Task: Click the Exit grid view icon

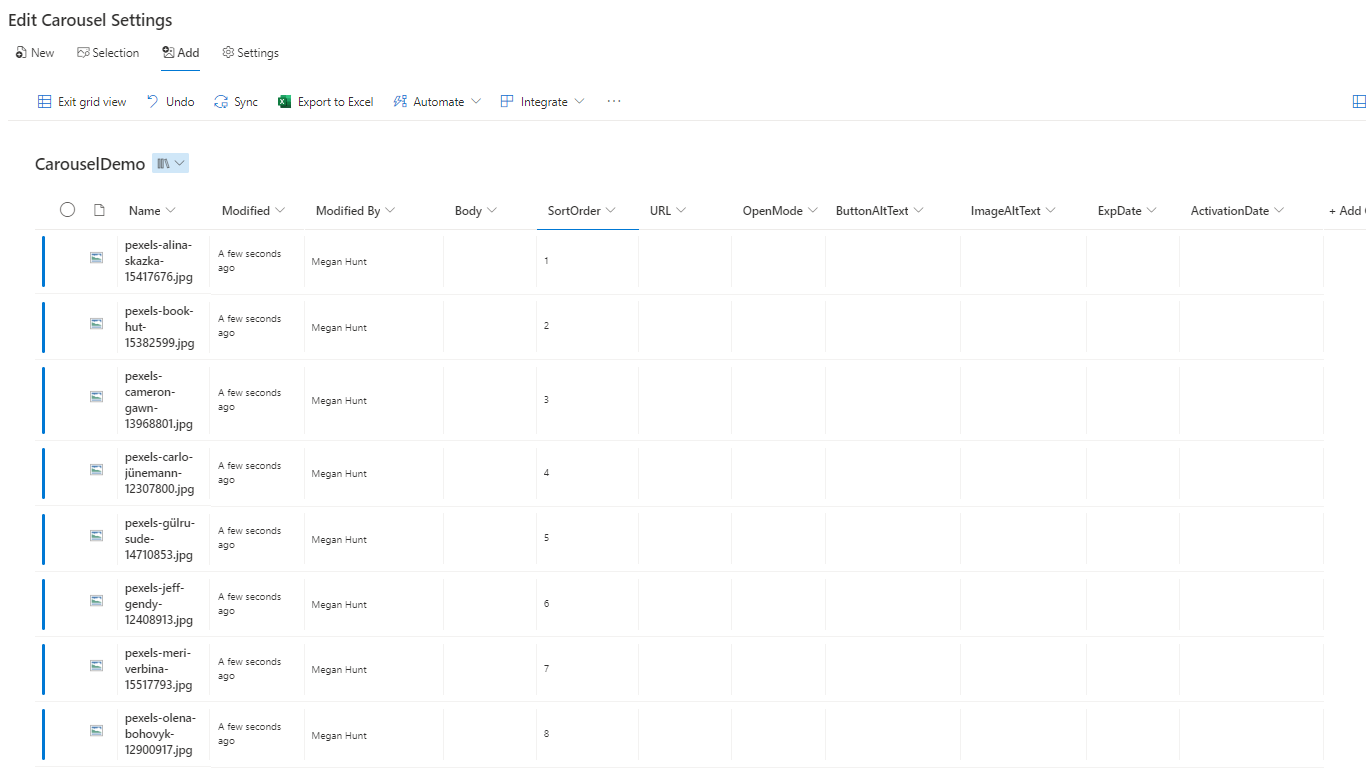Action: [44, 102]
